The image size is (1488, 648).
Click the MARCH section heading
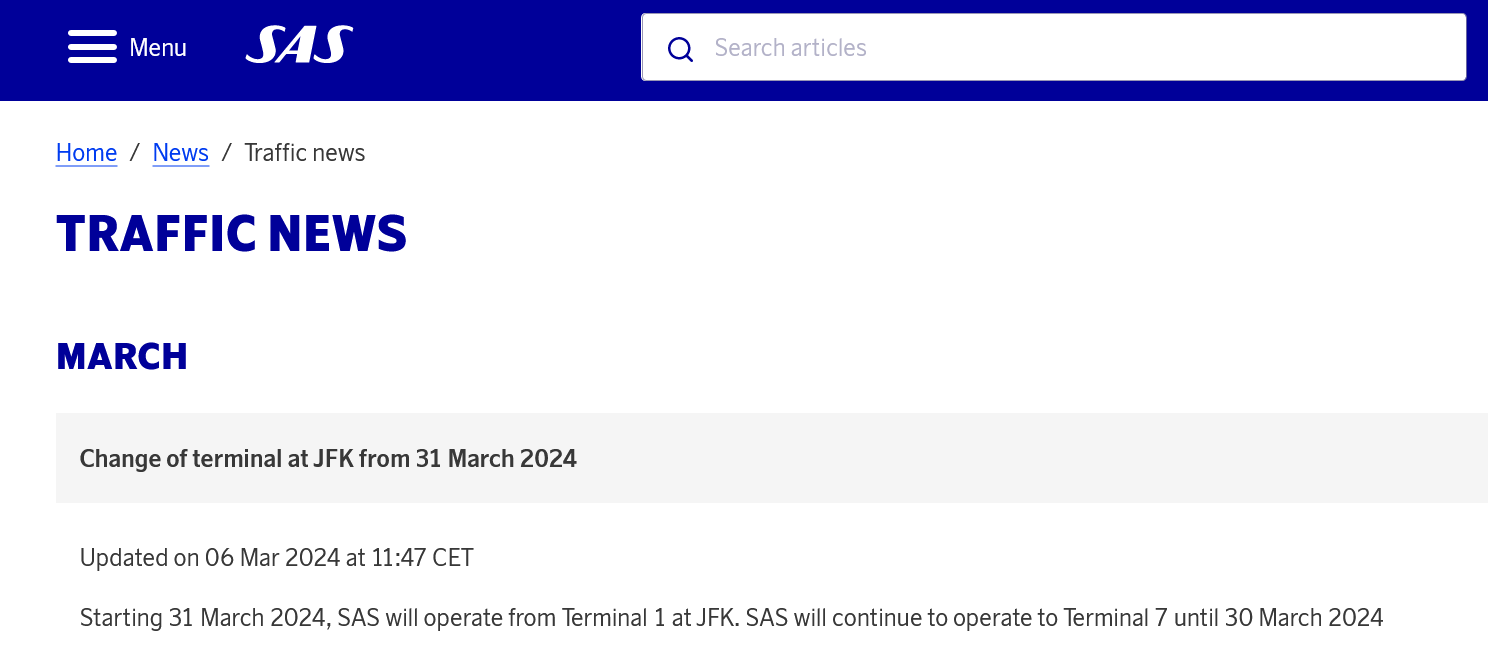[122, 357]
